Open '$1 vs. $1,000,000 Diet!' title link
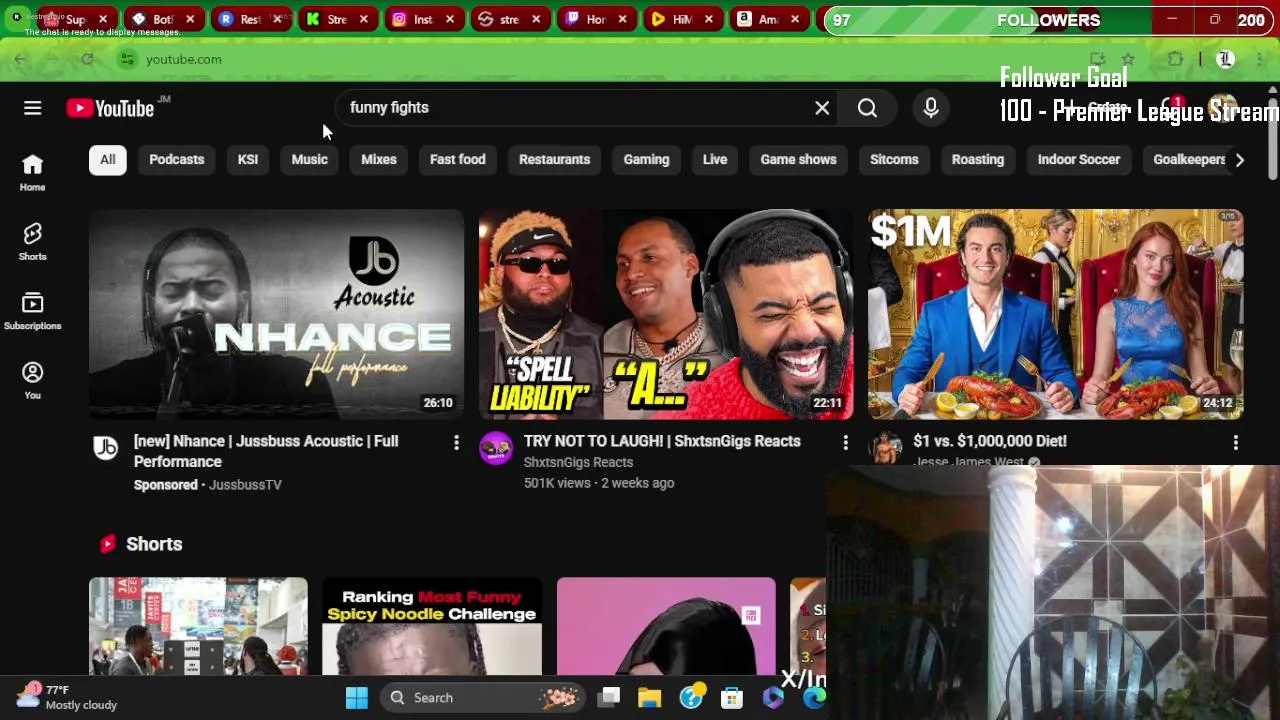Viewport: 1280px width, 720px height. (x=990, y=441)
